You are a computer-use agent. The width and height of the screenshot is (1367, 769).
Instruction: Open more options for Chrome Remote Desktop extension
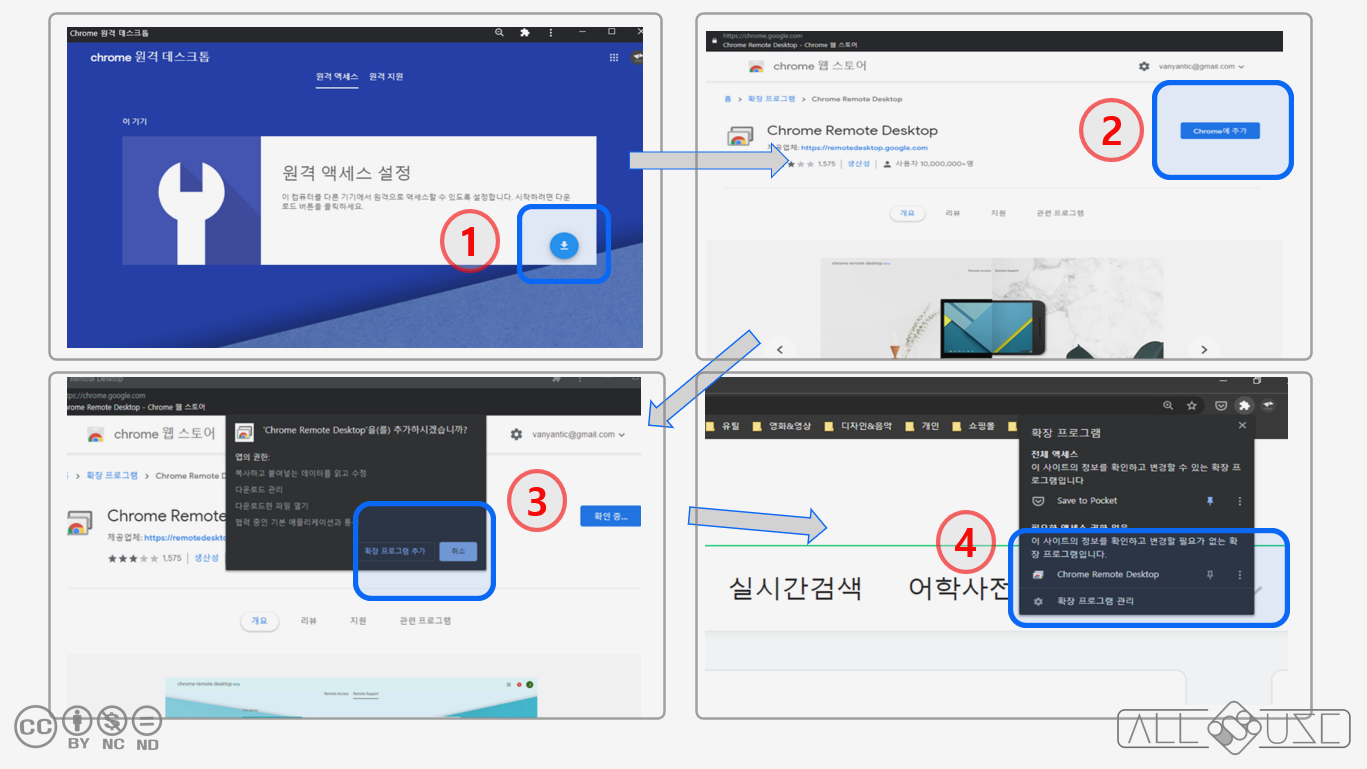[1240, 575]
